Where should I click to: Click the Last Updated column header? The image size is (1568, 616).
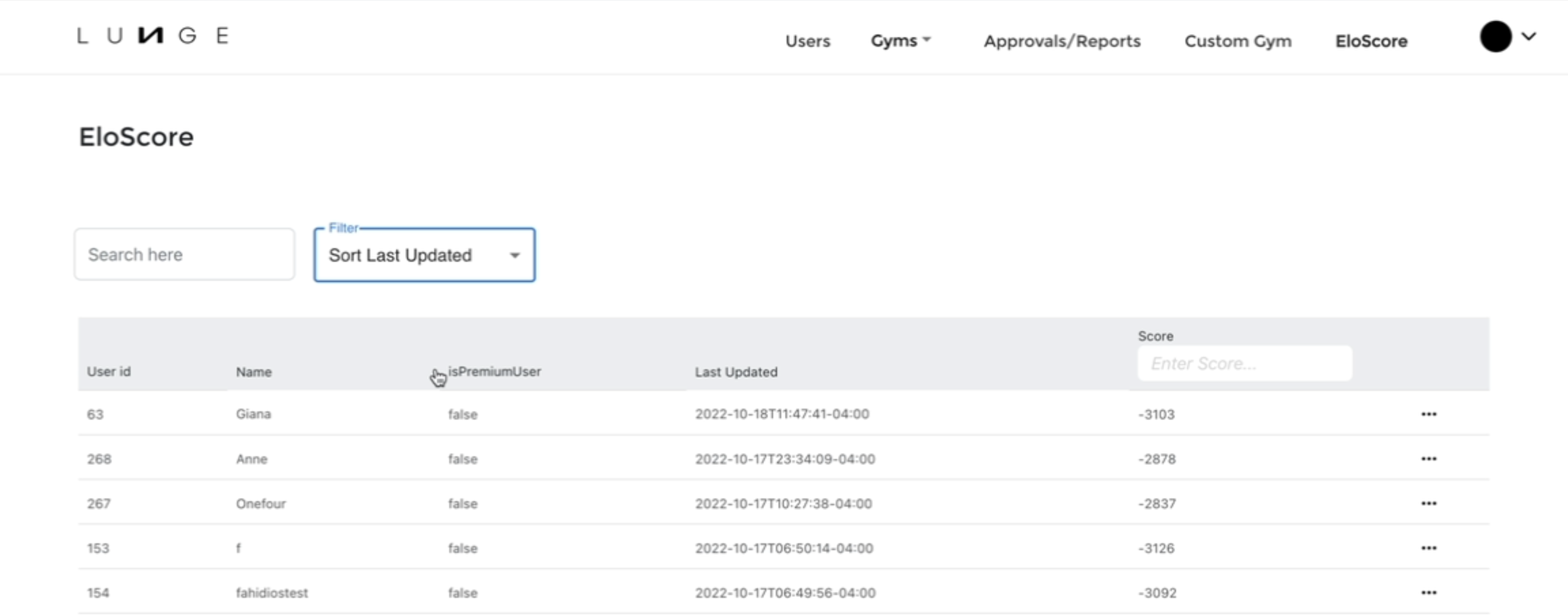coord(736,372)
